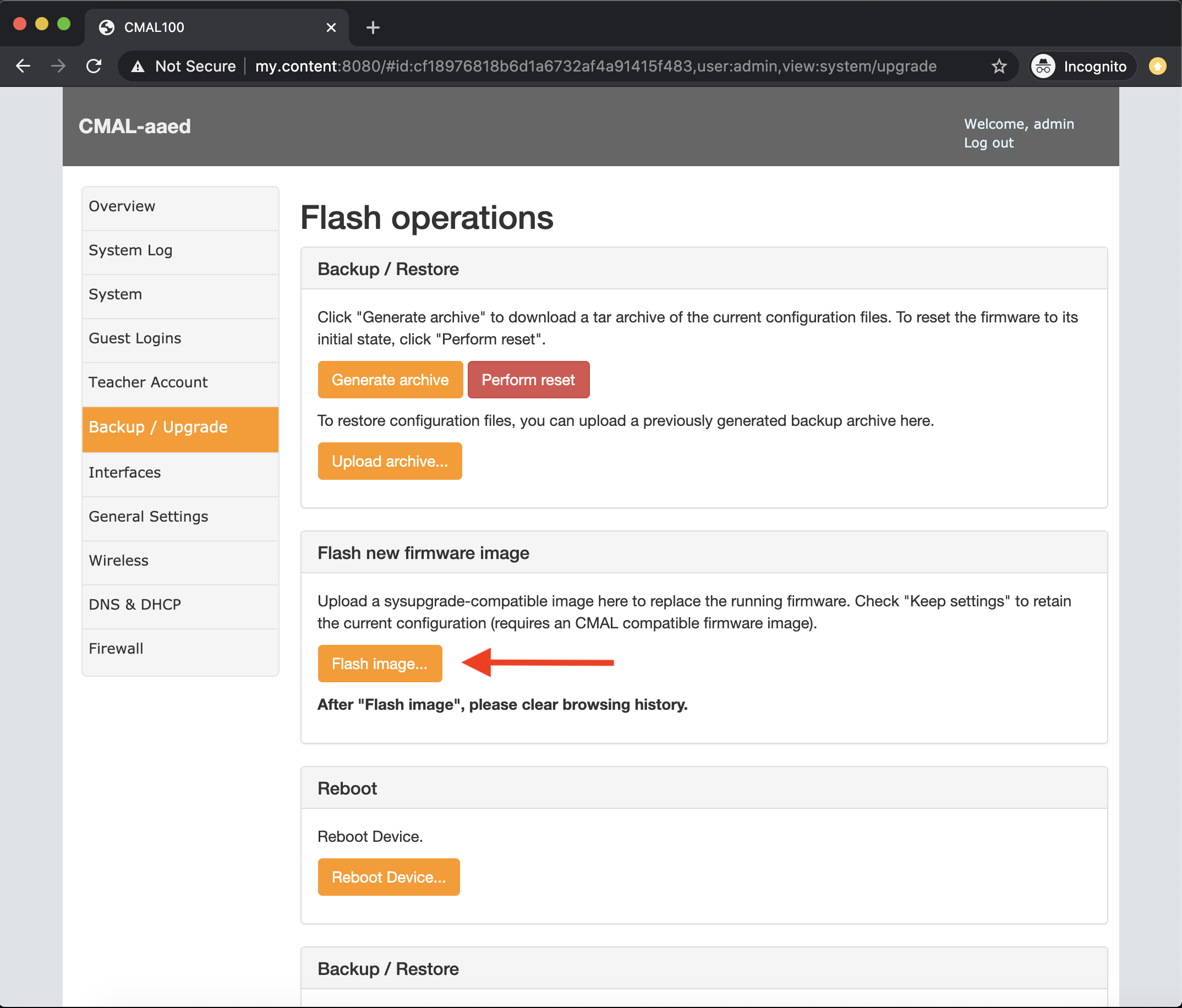
Task: Click the Flash image button
Action: pos(379,664)
